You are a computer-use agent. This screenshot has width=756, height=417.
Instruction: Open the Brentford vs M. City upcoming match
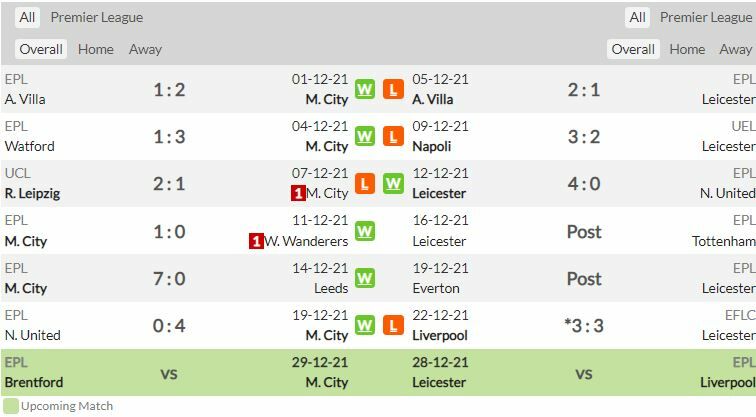click(169, 373)
